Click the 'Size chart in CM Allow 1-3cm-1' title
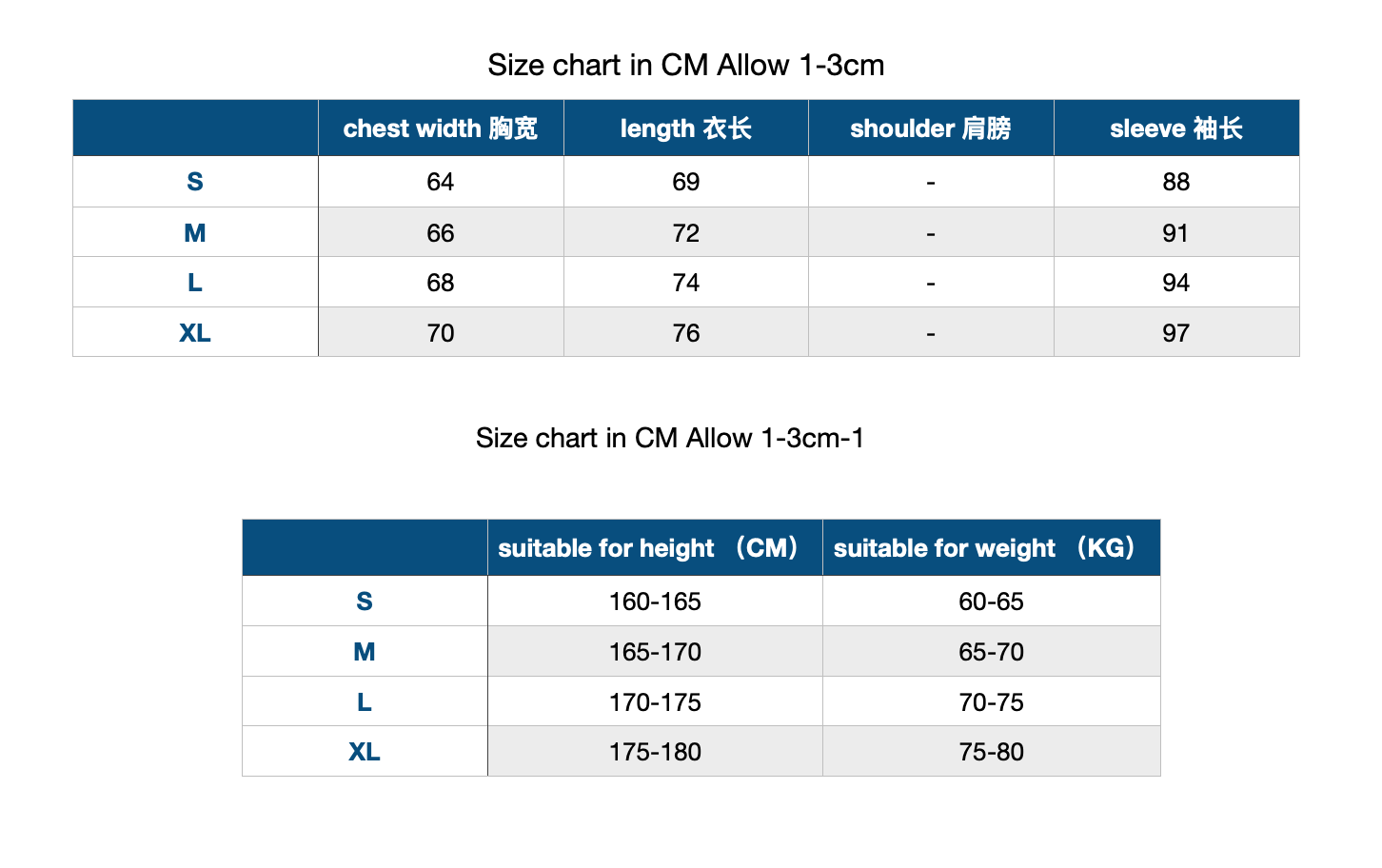1382x868 pixels. pyautogui.click(x=670, y=438)
